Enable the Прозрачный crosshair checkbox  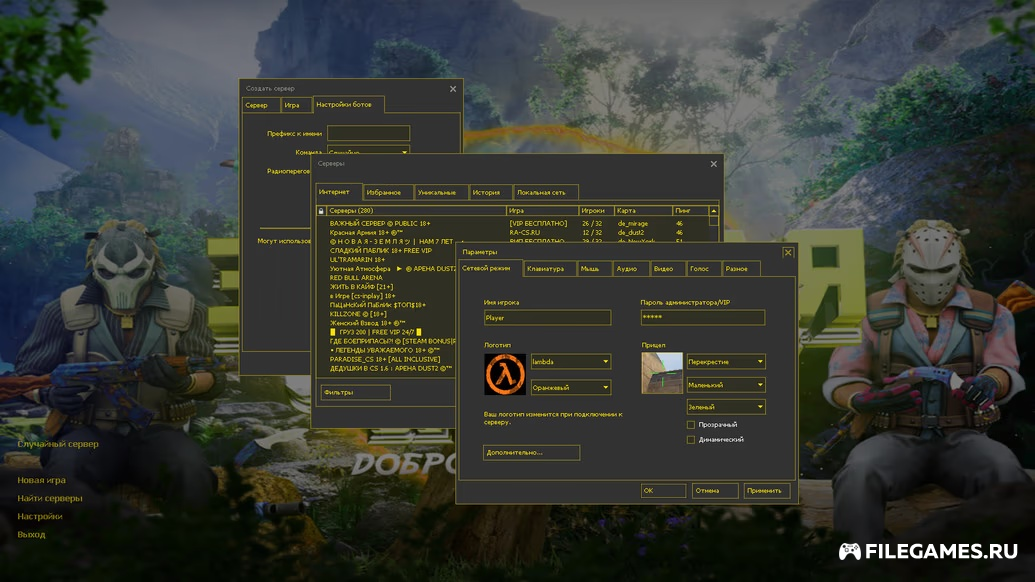coord(691,425)
